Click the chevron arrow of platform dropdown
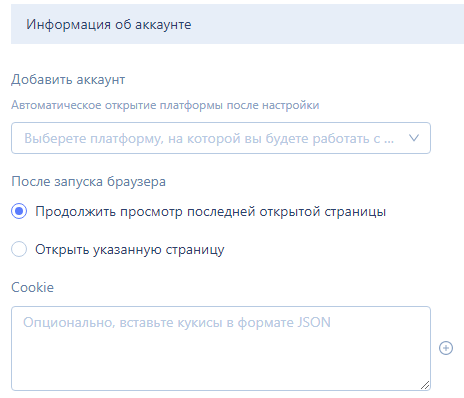Viewport: 464px width, 398px height. (x=414, y=138)
